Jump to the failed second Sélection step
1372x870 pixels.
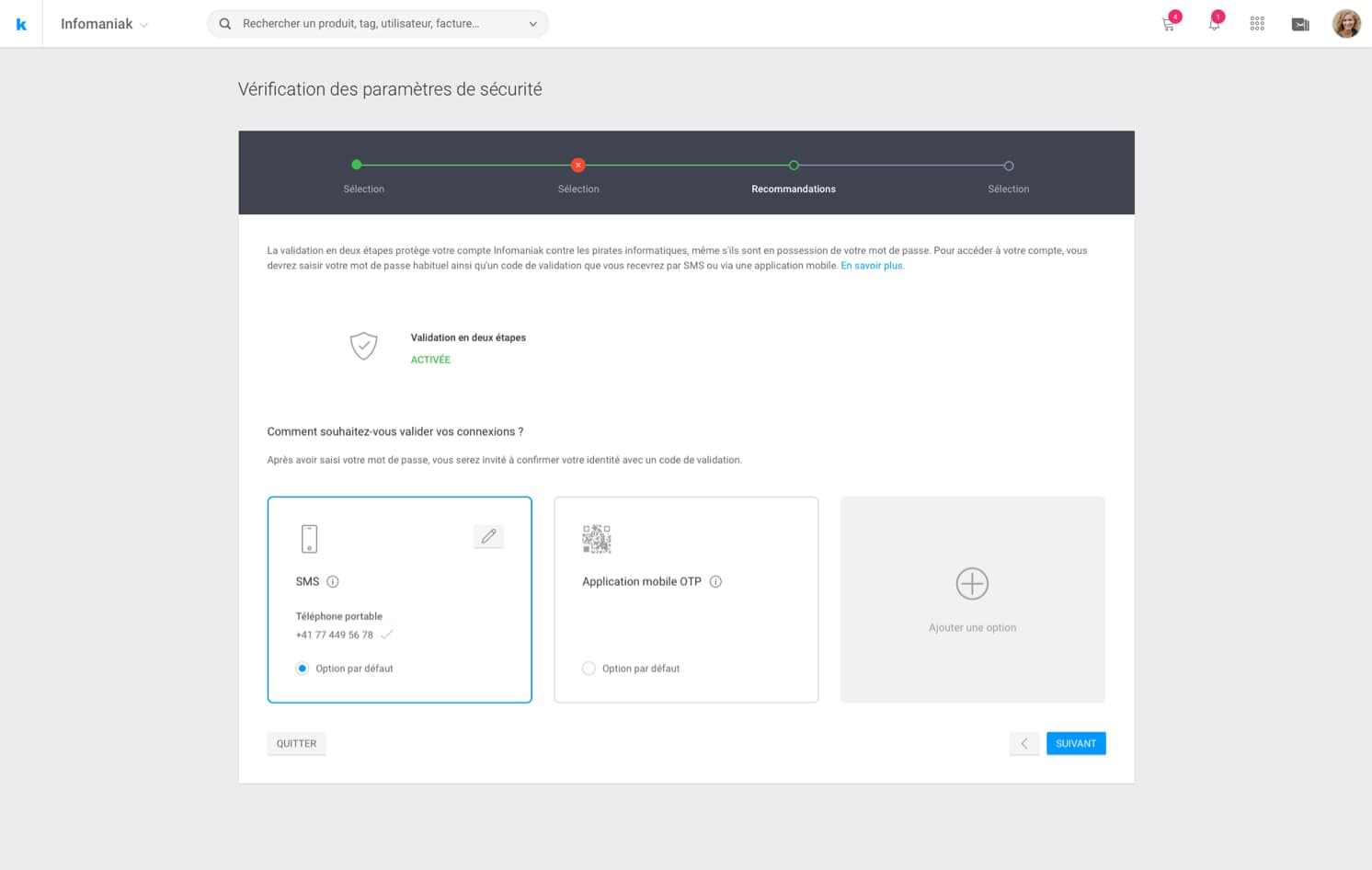coord(577,166)
